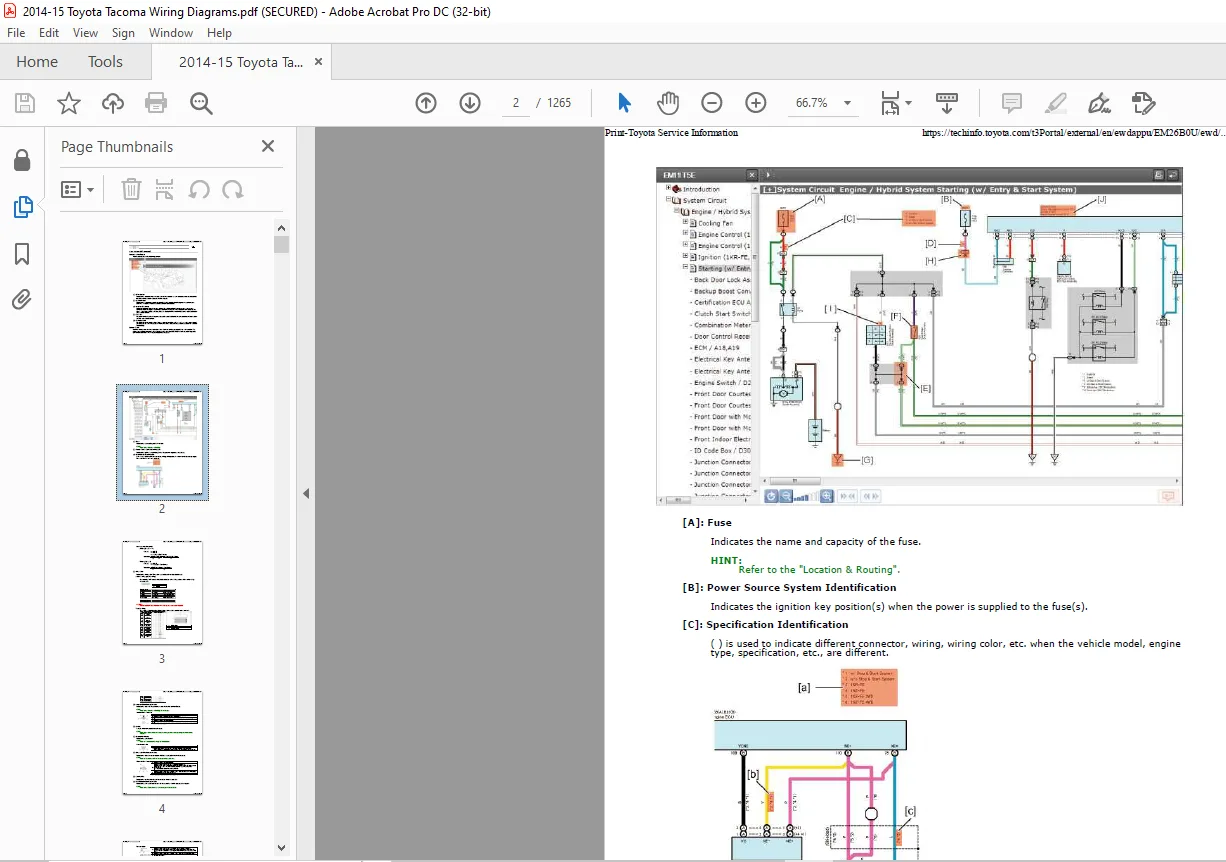Zoom in with plus circle
This screenshot has width=1226, height=862.
[755, 103]
